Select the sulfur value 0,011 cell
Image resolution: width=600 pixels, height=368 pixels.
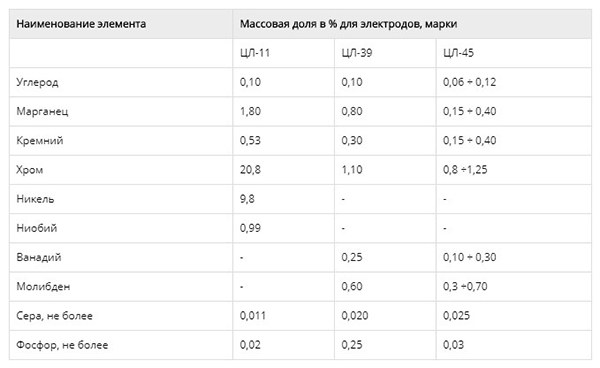click(x=283, y=316)
